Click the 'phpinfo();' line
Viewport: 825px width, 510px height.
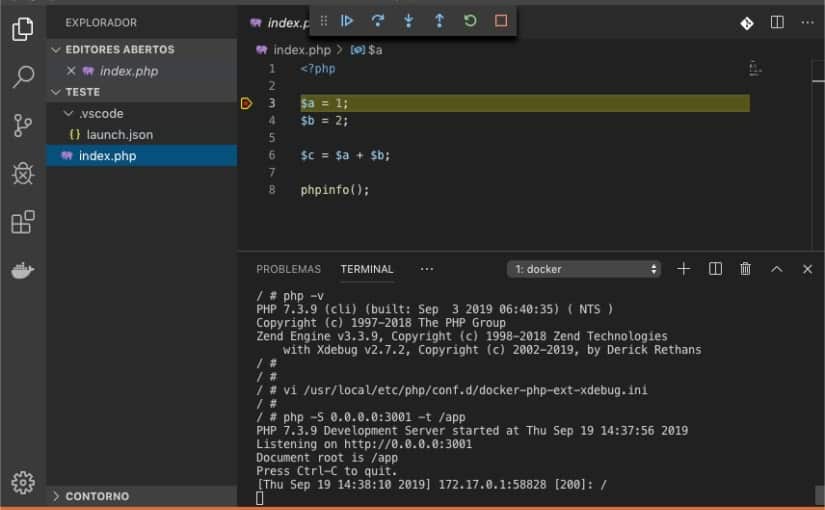click(x=335, y=190)
